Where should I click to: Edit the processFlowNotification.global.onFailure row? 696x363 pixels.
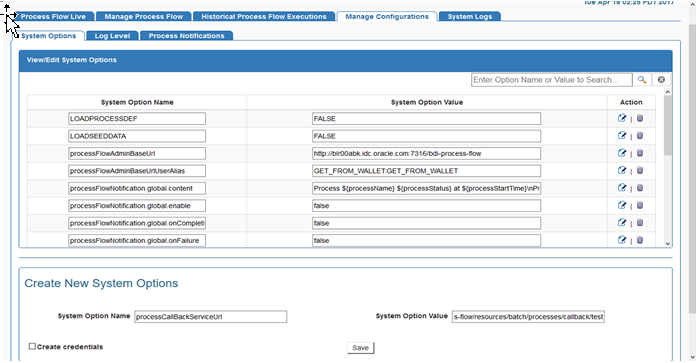622,240
